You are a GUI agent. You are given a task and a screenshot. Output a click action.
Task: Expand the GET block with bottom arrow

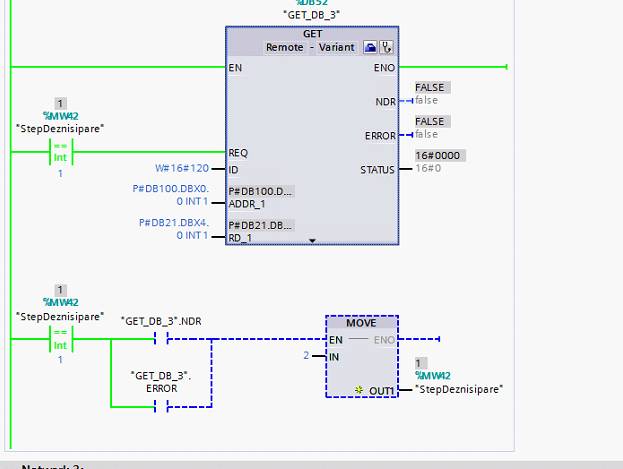312,241
